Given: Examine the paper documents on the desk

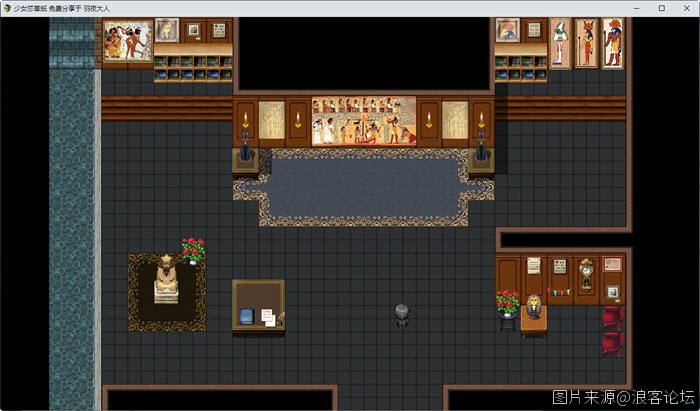Looking at the screenshot, I should pyautogui.click(x=269, y=317).
